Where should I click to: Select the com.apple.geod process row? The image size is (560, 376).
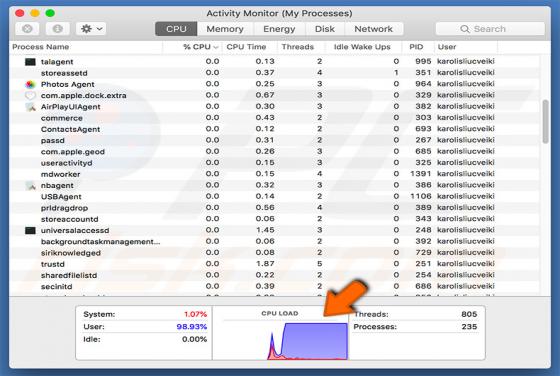coord(274,151)
